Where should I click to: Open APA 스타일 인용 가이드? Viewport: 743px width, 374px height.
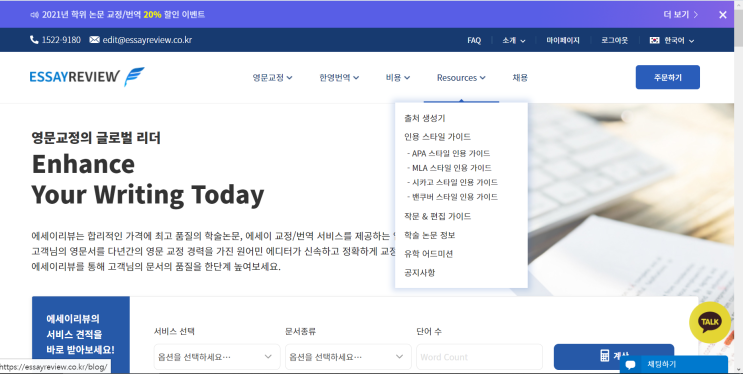tap(448, 153)
